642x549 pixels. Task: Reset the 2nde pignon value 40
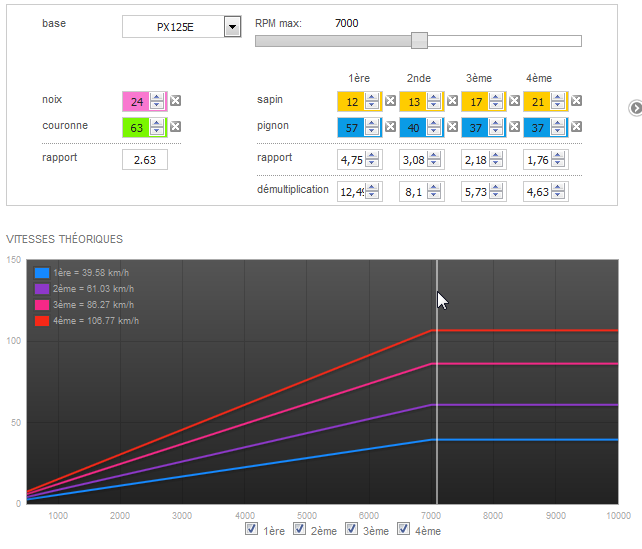[452, 127]
